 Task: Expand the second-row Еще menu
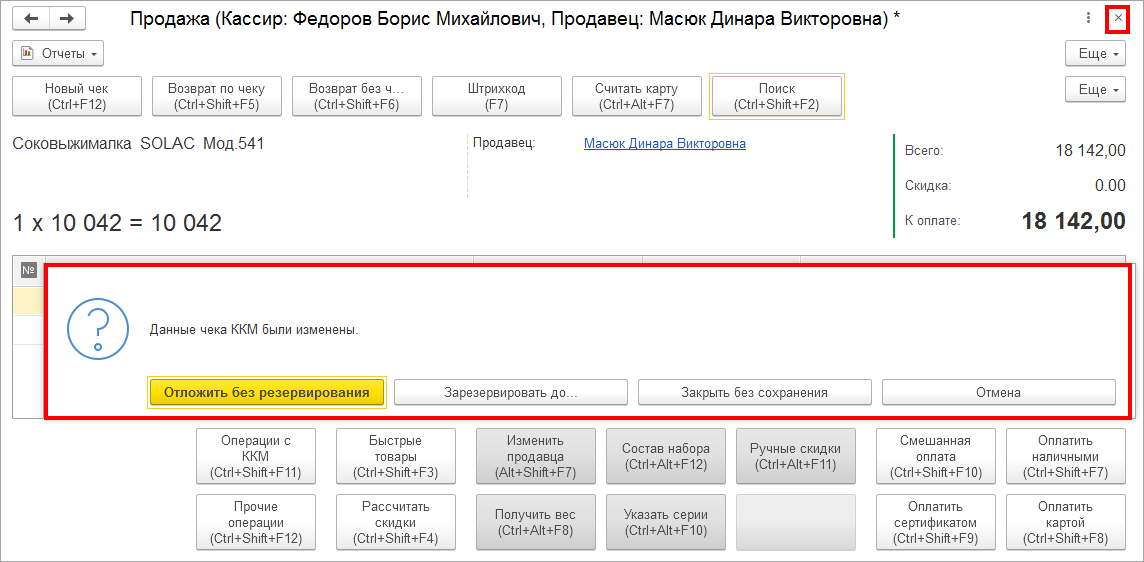click(x=1097, y=91)
